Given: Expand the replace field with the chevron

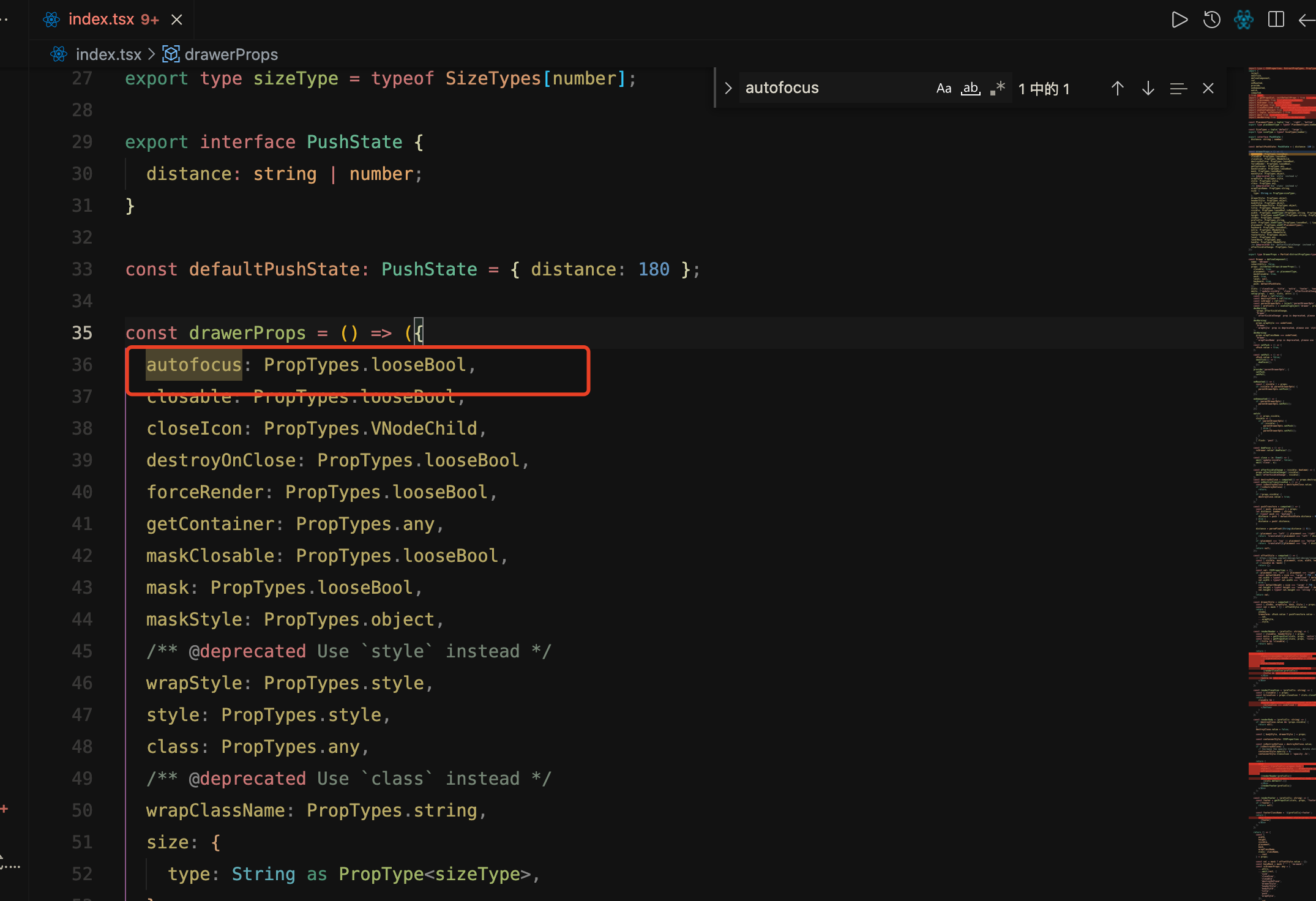Looking at the screenshot, I should click(x=728, y=88).
